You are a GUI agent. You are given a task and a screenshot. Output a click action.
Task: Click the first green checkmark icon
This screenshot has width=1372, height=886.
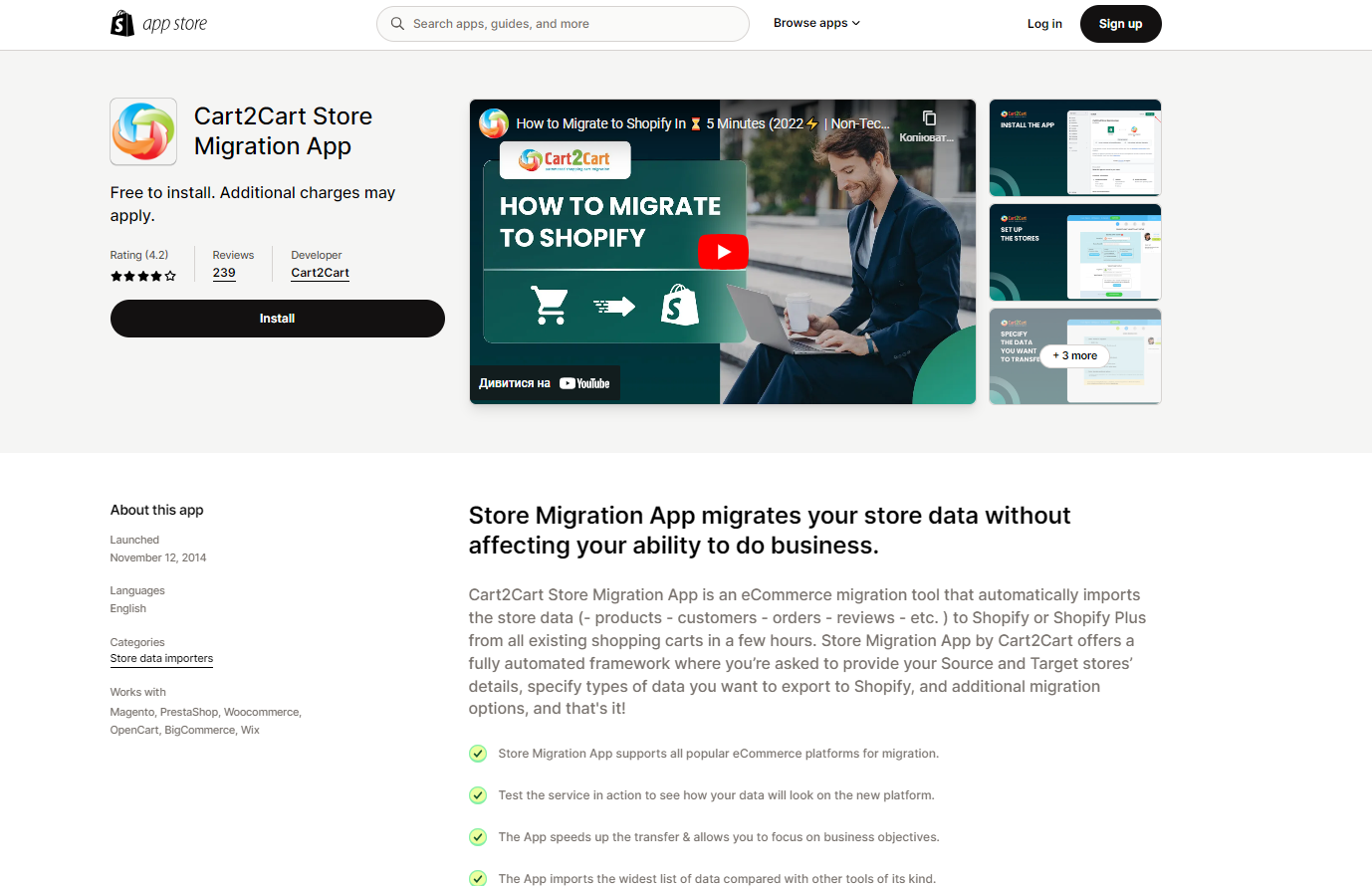(478, 754)
